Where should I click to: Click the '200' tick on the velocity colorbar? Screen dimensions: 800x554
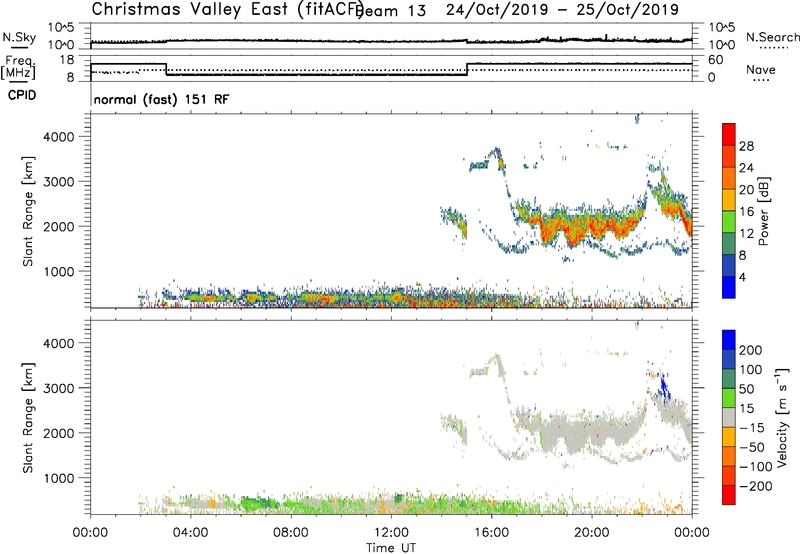(x=751, y=350)
